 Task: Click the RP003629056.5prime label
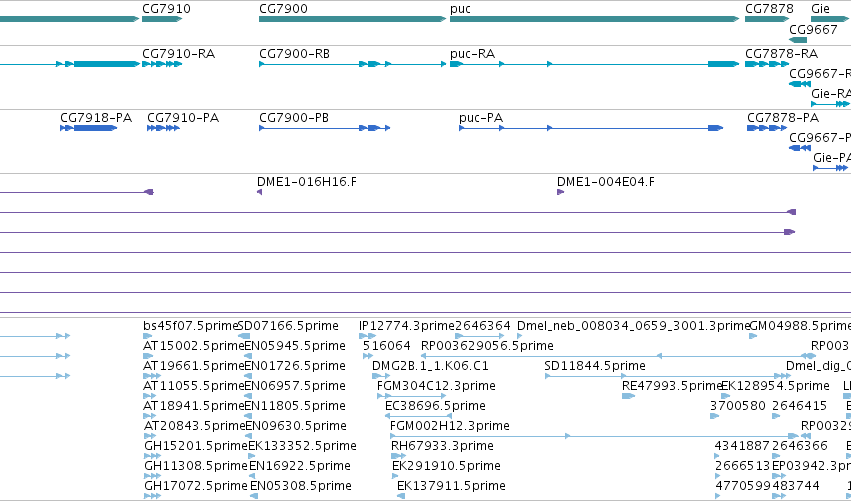point(487,346)
